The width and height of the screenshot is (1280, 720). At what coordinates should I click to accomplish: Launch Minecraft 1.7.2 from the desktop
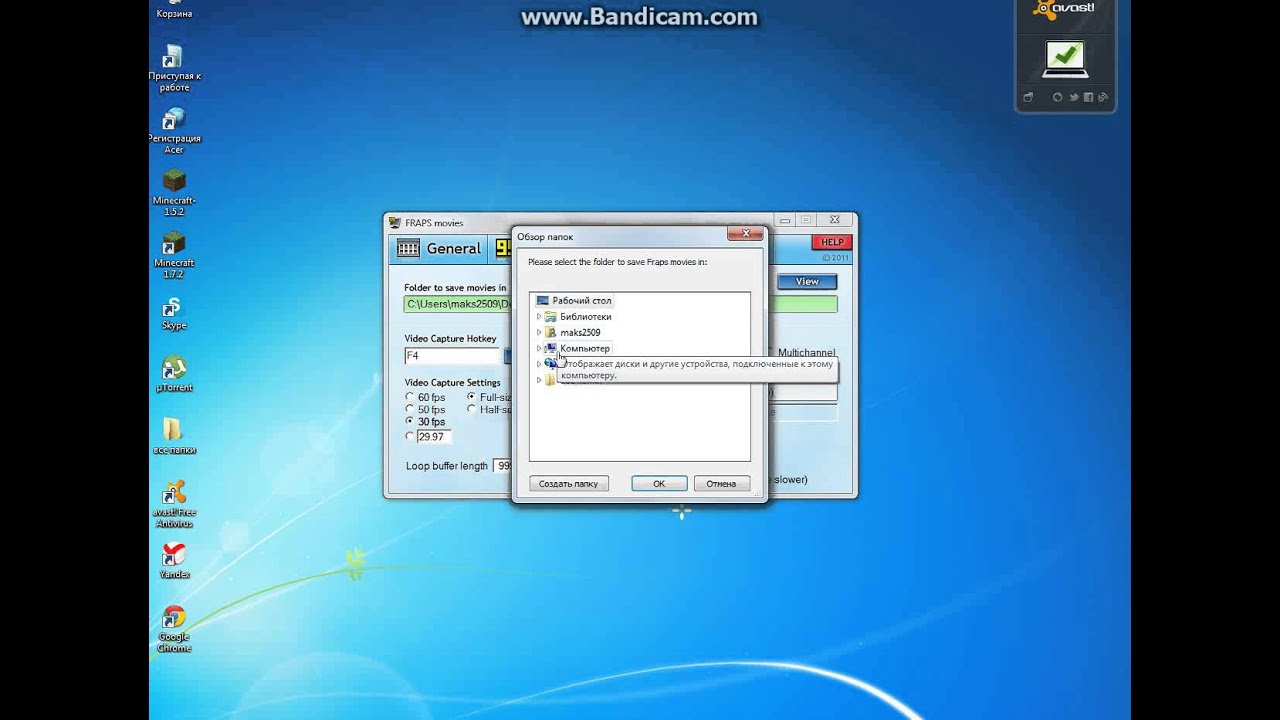[174, 254]
